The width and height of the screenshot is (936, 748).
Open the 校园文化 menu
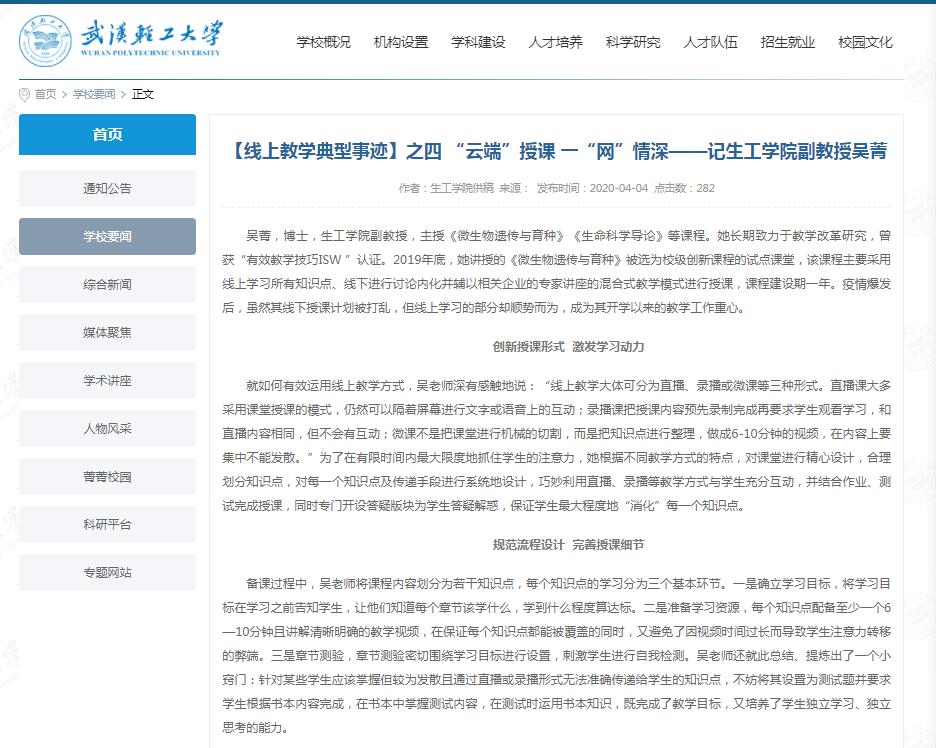click(865, 42)
